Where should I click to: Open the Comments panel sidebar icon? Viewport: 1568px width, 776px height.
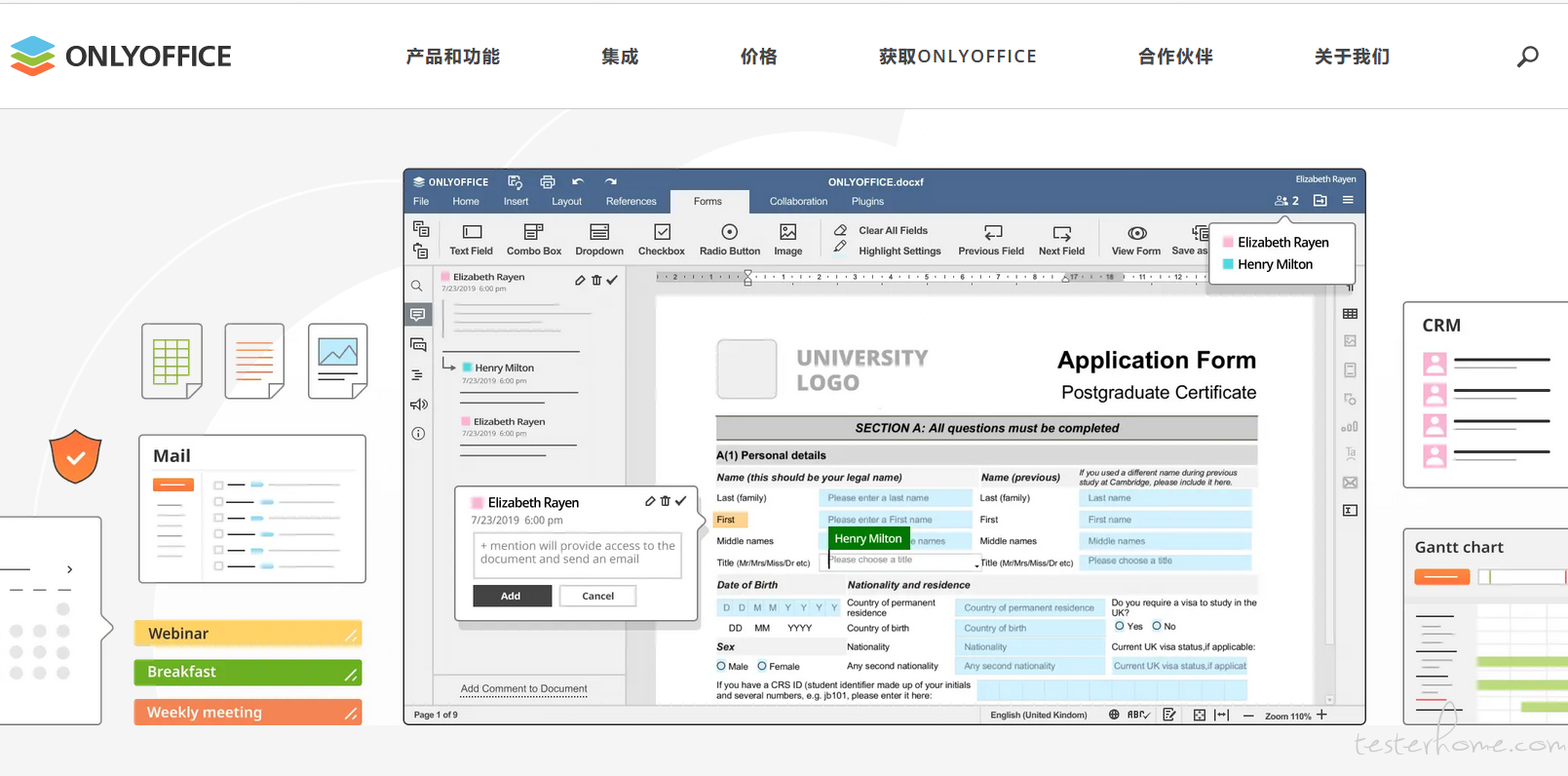click(418, 315)
